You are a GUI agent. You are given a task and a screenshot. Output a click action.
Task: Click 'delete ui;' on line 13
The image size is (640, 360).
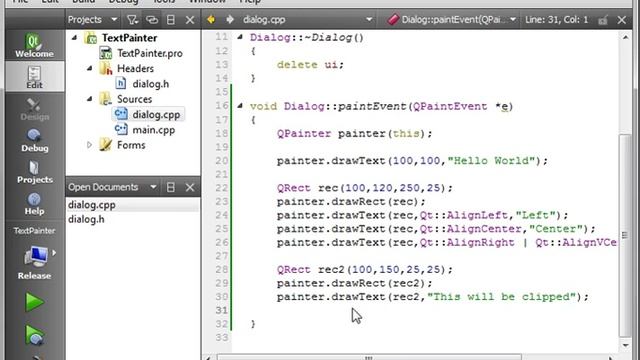pos(310,64)
